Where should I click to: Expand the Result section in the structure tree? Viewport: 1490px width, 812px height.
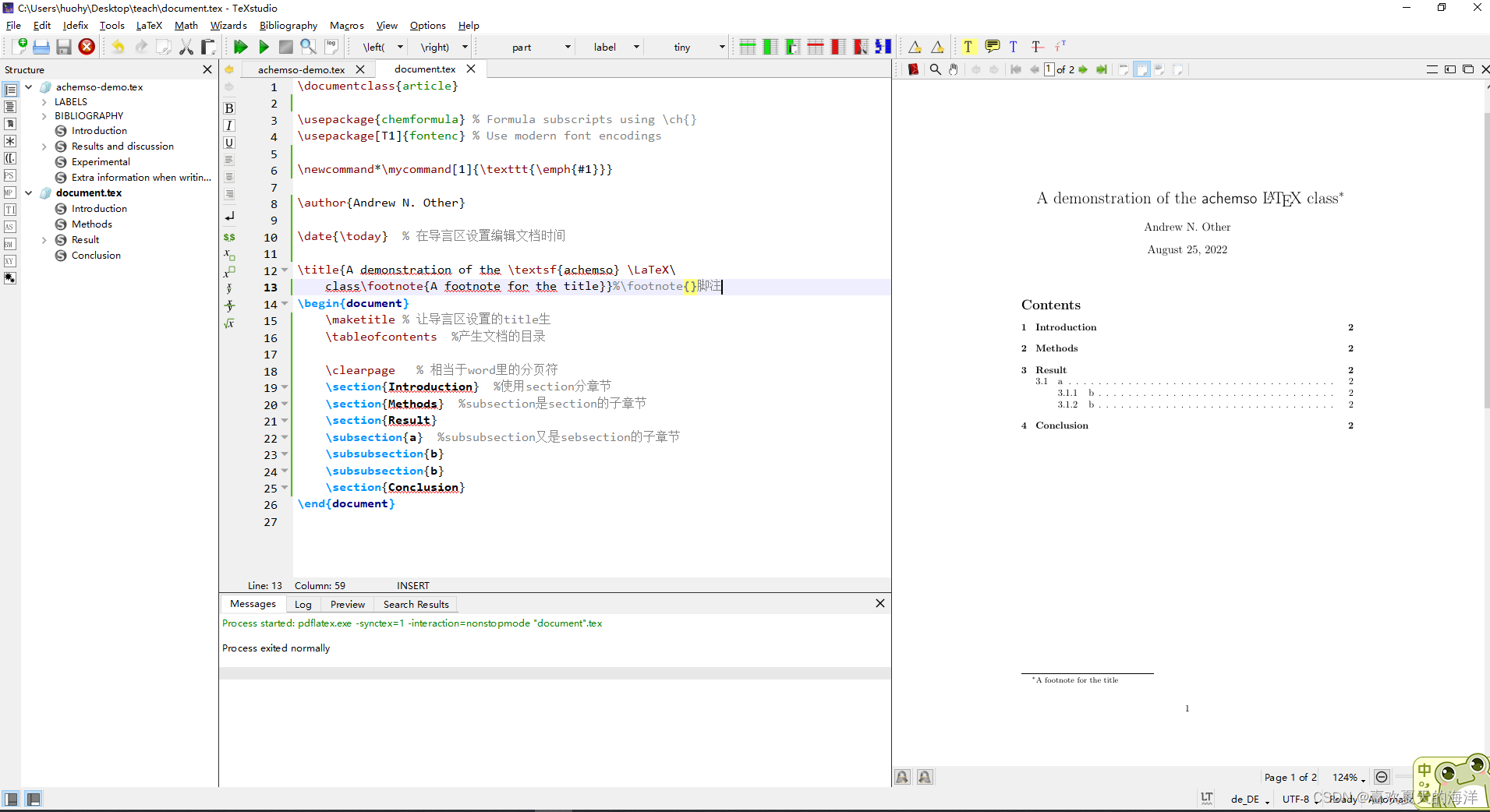tap(44, 240)
